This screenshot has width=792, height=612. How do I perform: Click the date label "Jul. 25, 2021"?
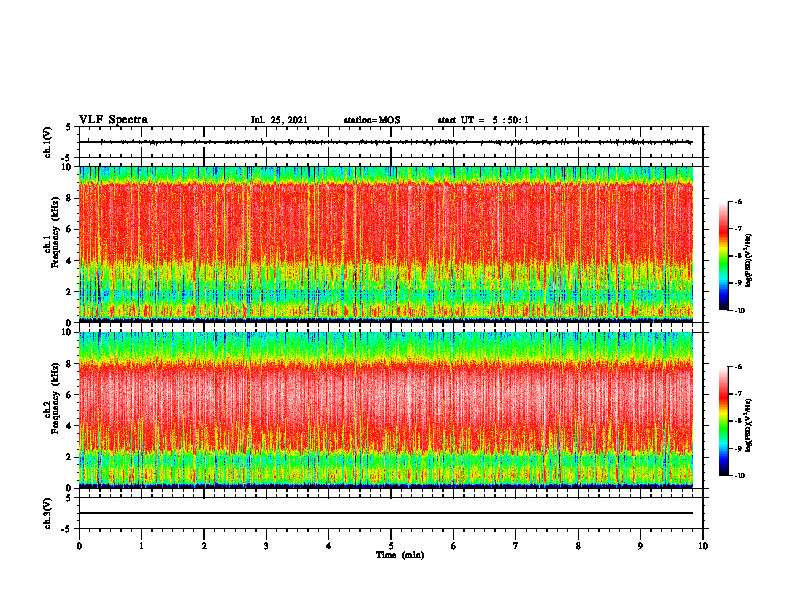(279, 120)
